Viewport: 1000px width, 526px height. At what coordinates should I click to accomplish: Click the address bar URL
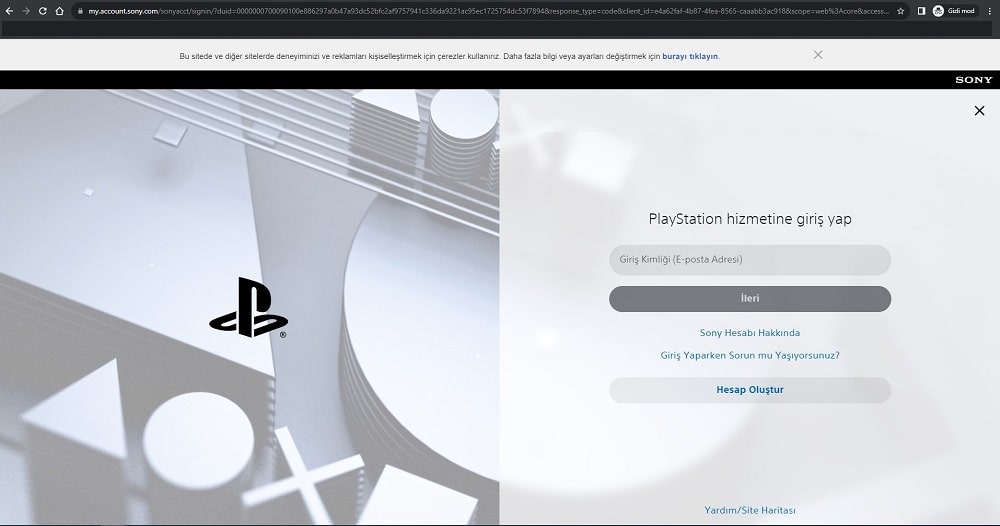pos(488,11)
